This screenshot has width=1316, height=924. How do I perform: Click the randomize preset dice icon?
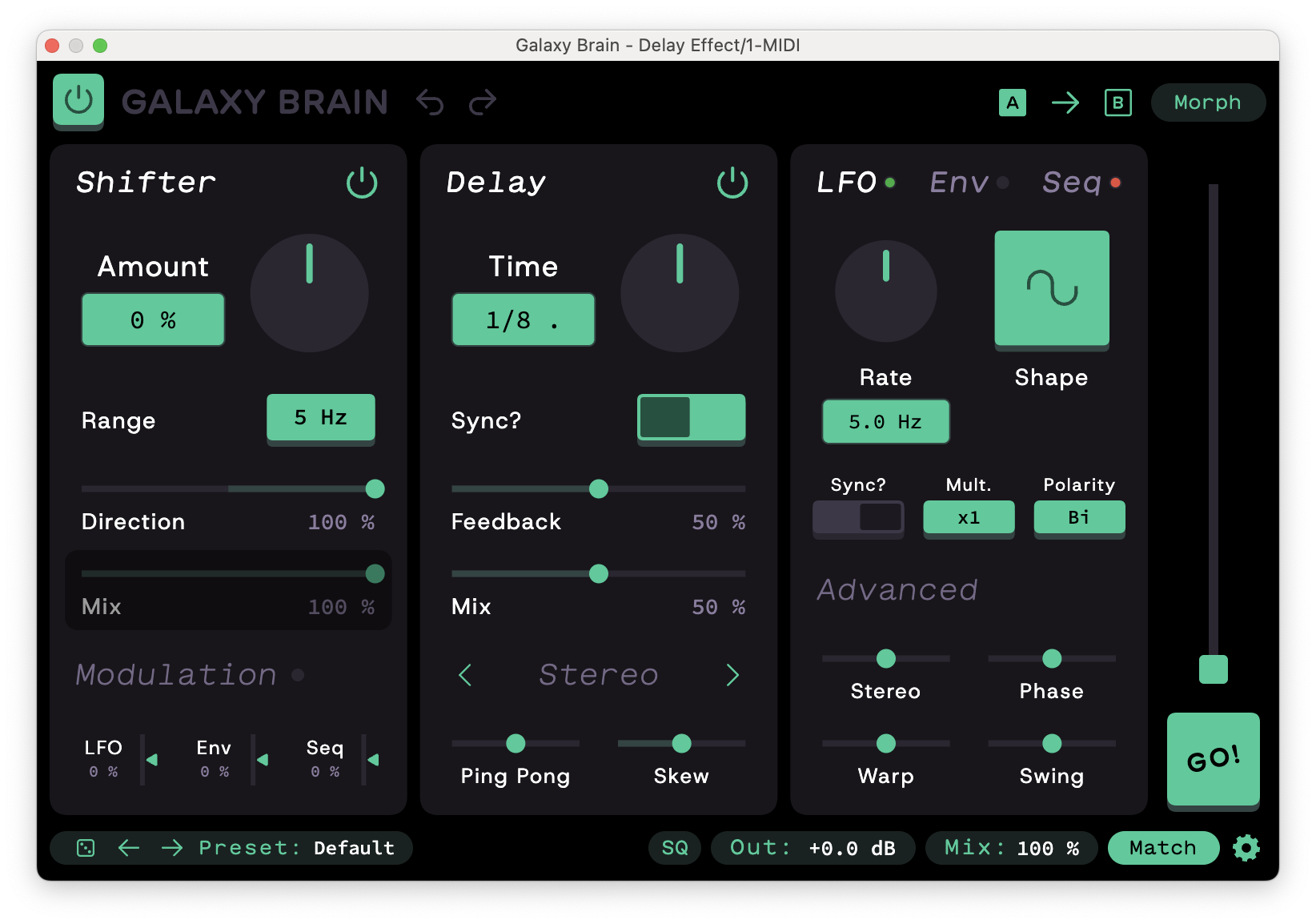click(x=86, y=848)
